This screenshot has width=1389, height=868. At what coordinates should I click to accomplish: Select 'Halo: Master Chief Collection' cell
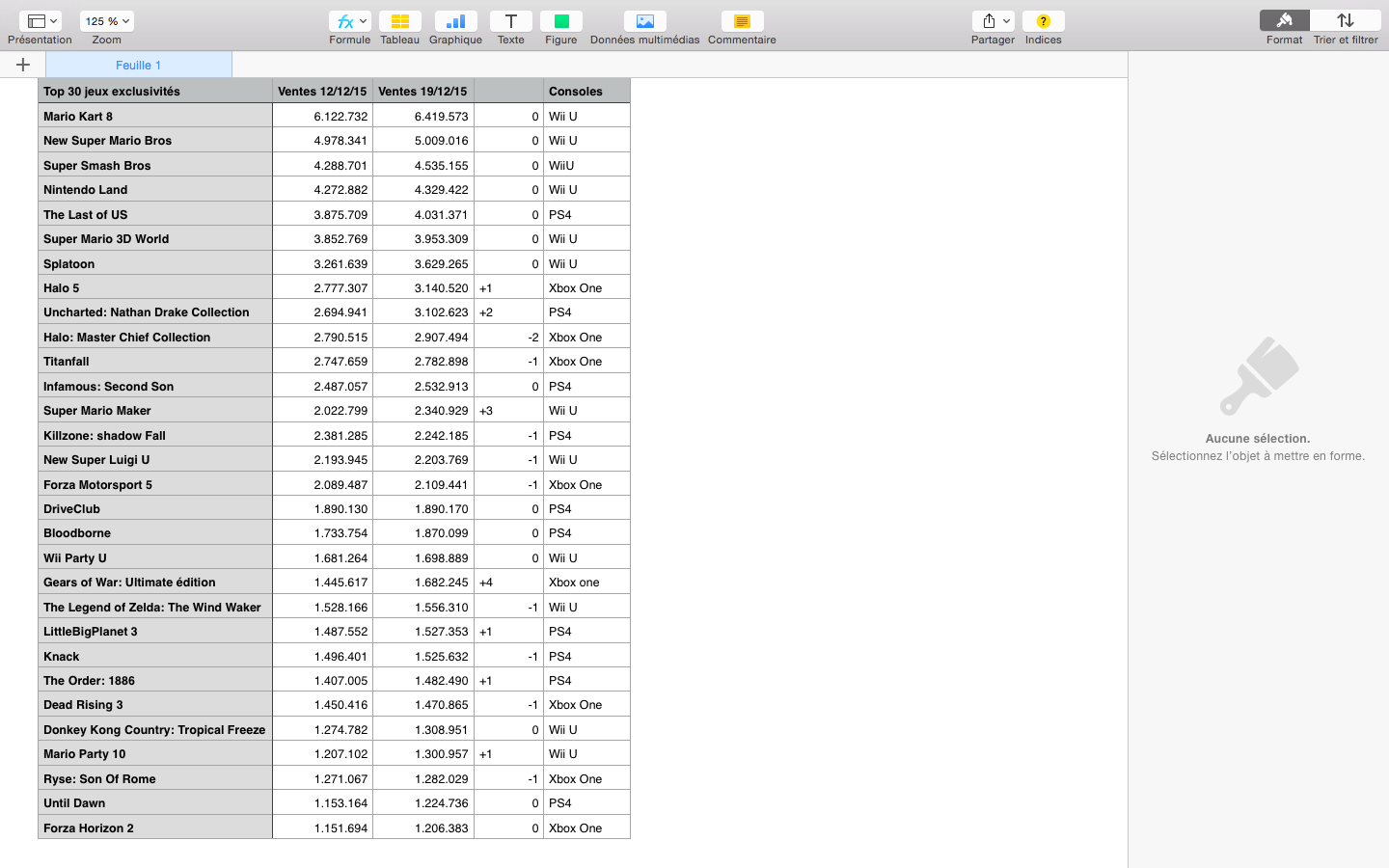pyautogui.click(x=155, y=338)
